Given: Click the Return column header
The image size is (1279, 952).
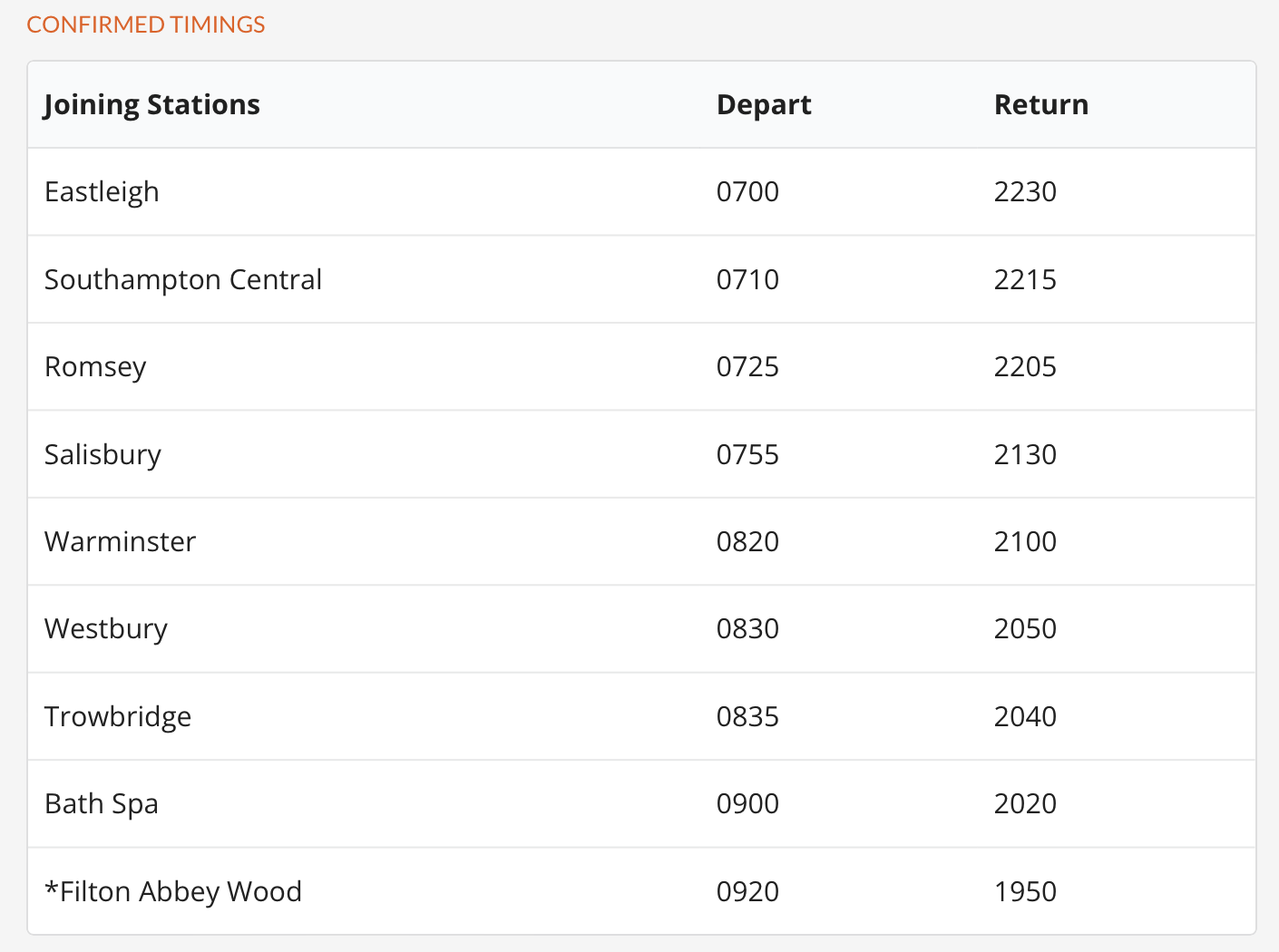Looking at the screenshot, I should pos(1041,105).
